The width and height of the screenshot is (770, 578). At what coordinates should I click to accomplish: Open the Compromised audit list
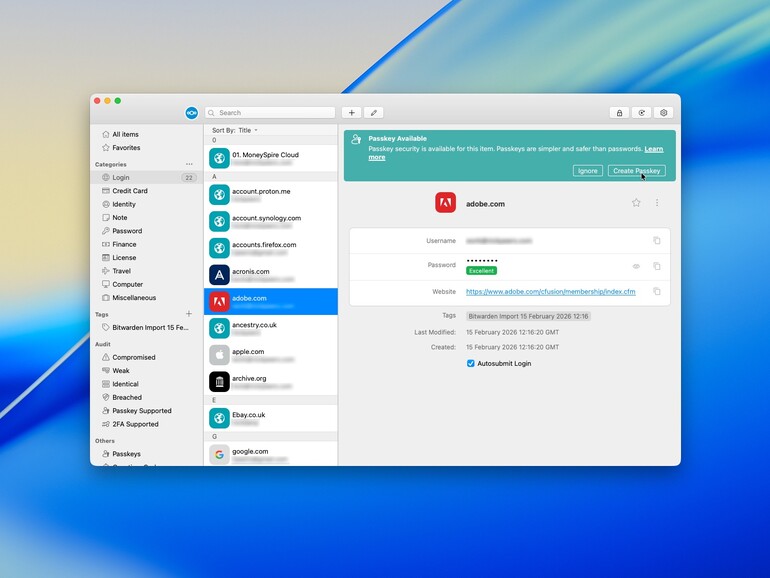(146, 357)
